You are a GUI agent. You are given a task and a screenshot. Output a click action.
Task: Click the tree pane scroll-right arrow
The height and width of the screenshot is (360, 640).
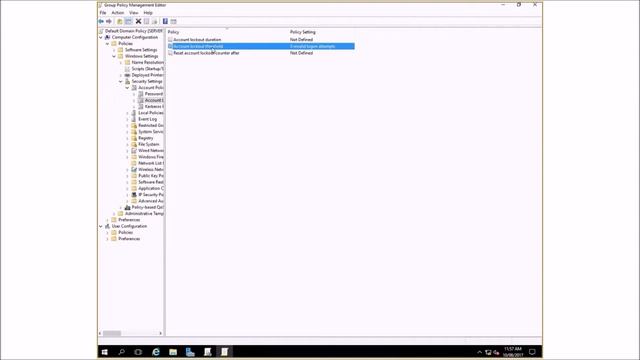(x=160, y=333)
